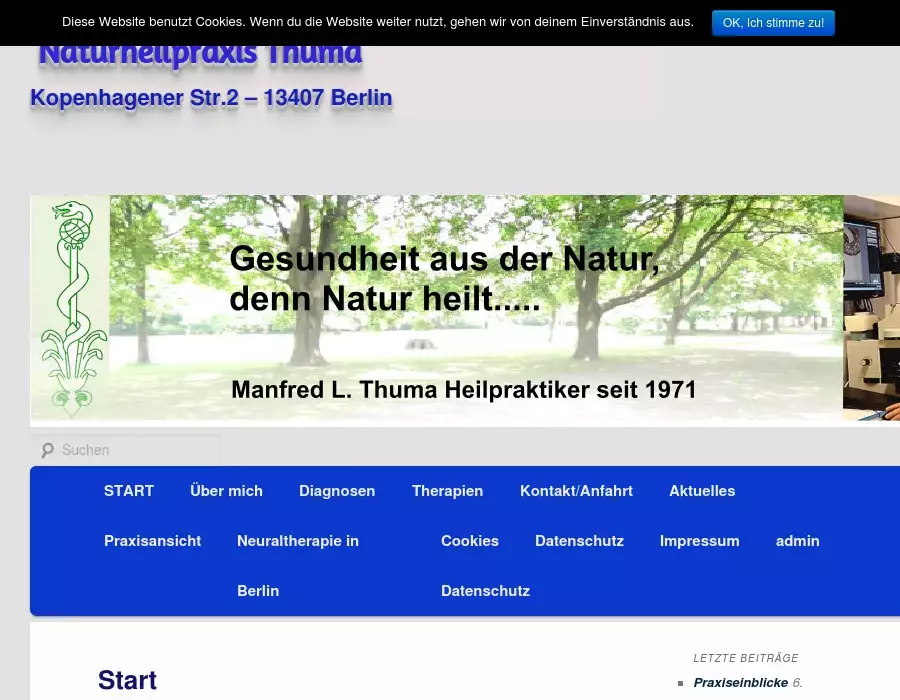Click the admin menu link

pos(797,541)
